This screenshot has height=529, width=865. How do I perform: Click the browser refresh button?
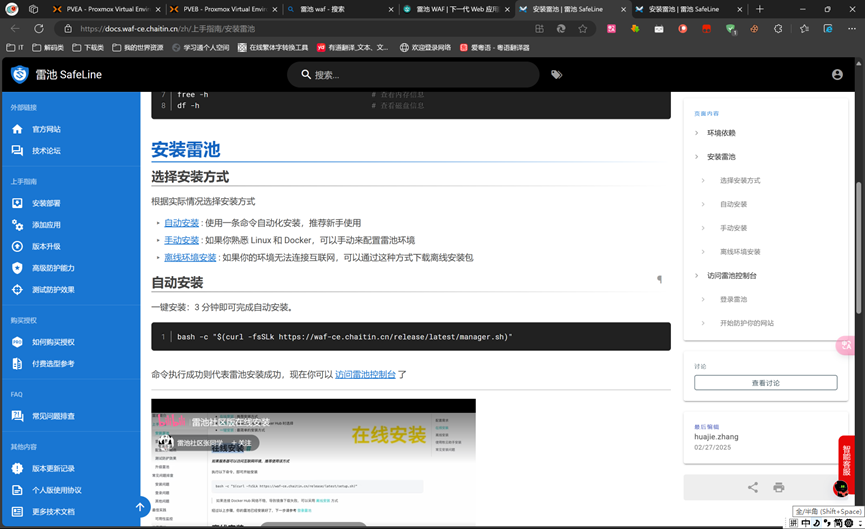tap(39, 29)
